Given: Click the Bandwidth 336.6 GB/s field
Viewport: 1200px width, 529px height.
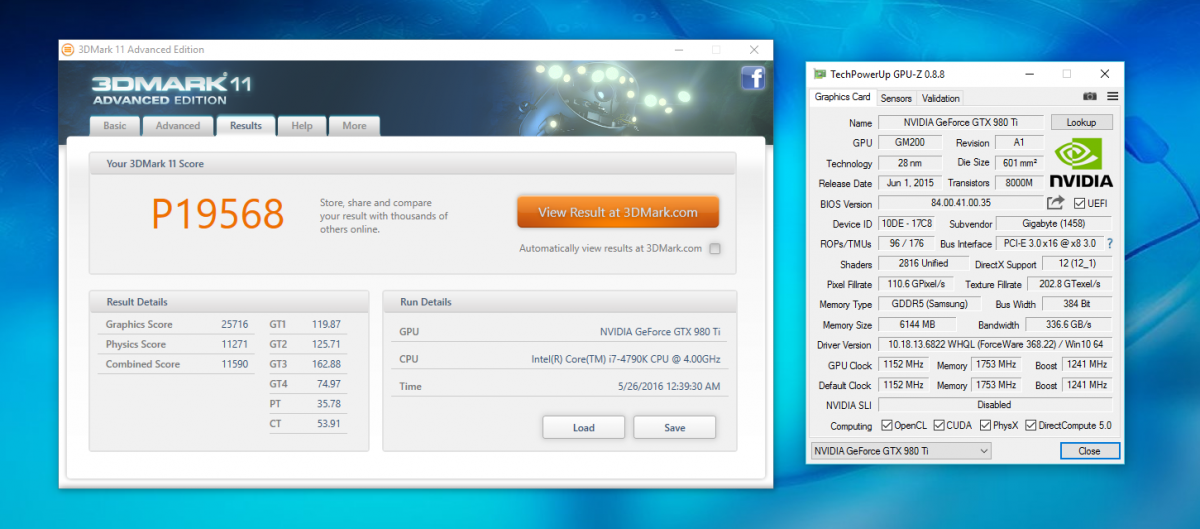Looking at the screenshot, I should coord(1069,324).
